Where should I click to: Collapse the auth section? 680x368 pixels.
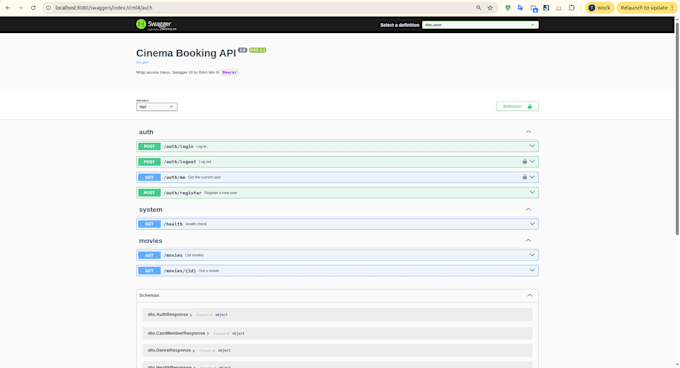[x=528, y=132]
